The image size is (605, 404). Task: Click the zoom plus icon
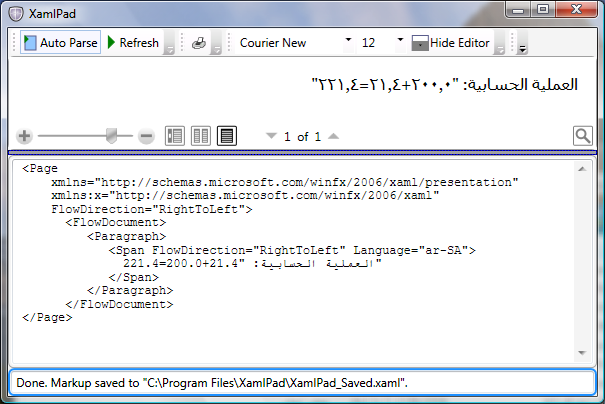[x=24, y=136]
